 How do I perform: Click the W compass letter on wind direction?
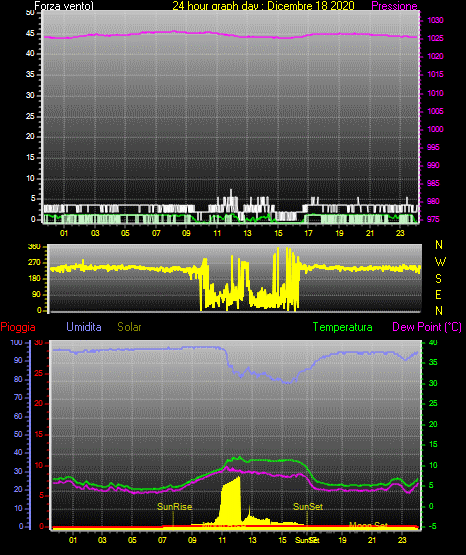click(440, 262)
